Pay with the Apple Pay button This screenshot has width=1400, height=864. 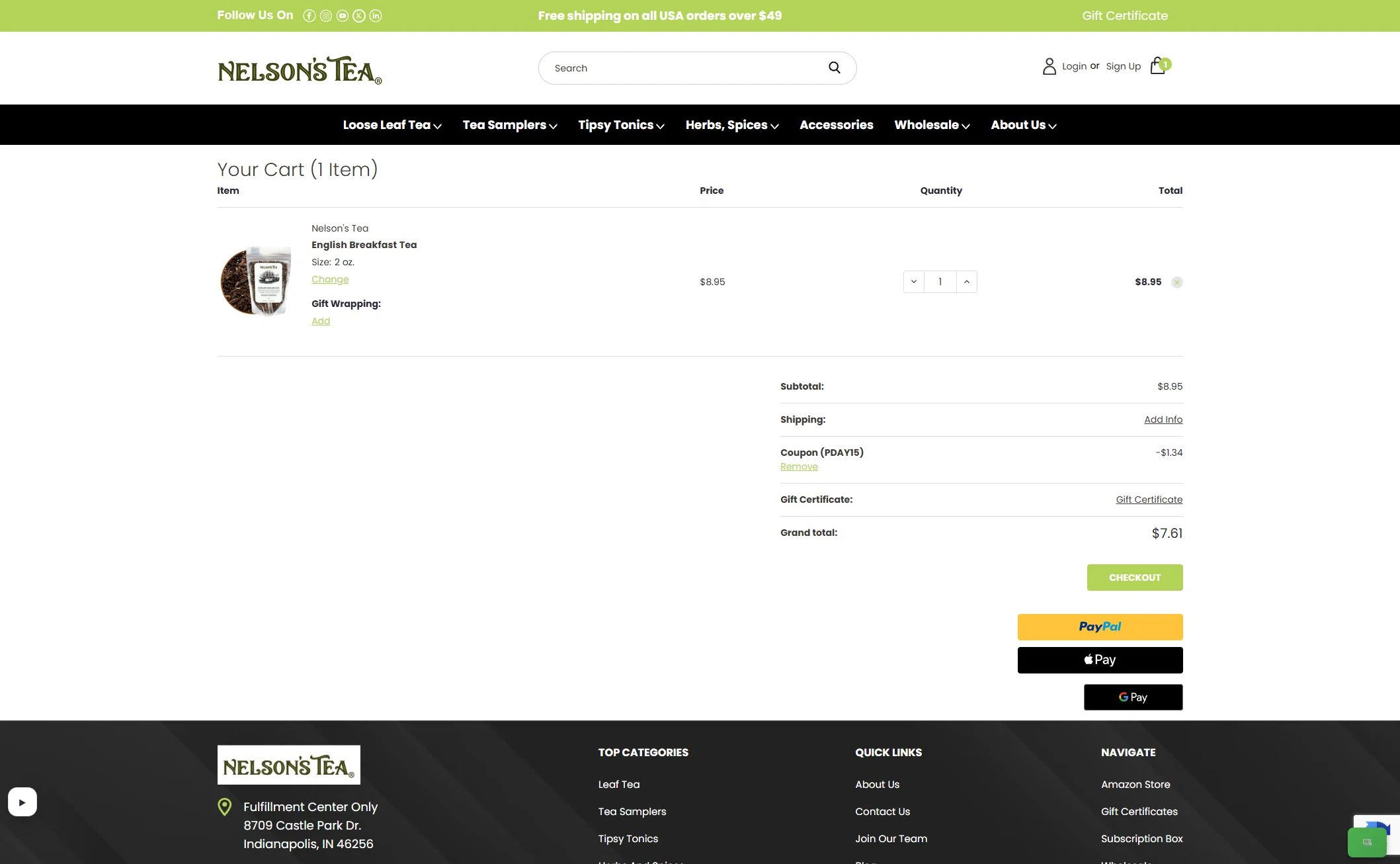click(x=1100, y=660)
